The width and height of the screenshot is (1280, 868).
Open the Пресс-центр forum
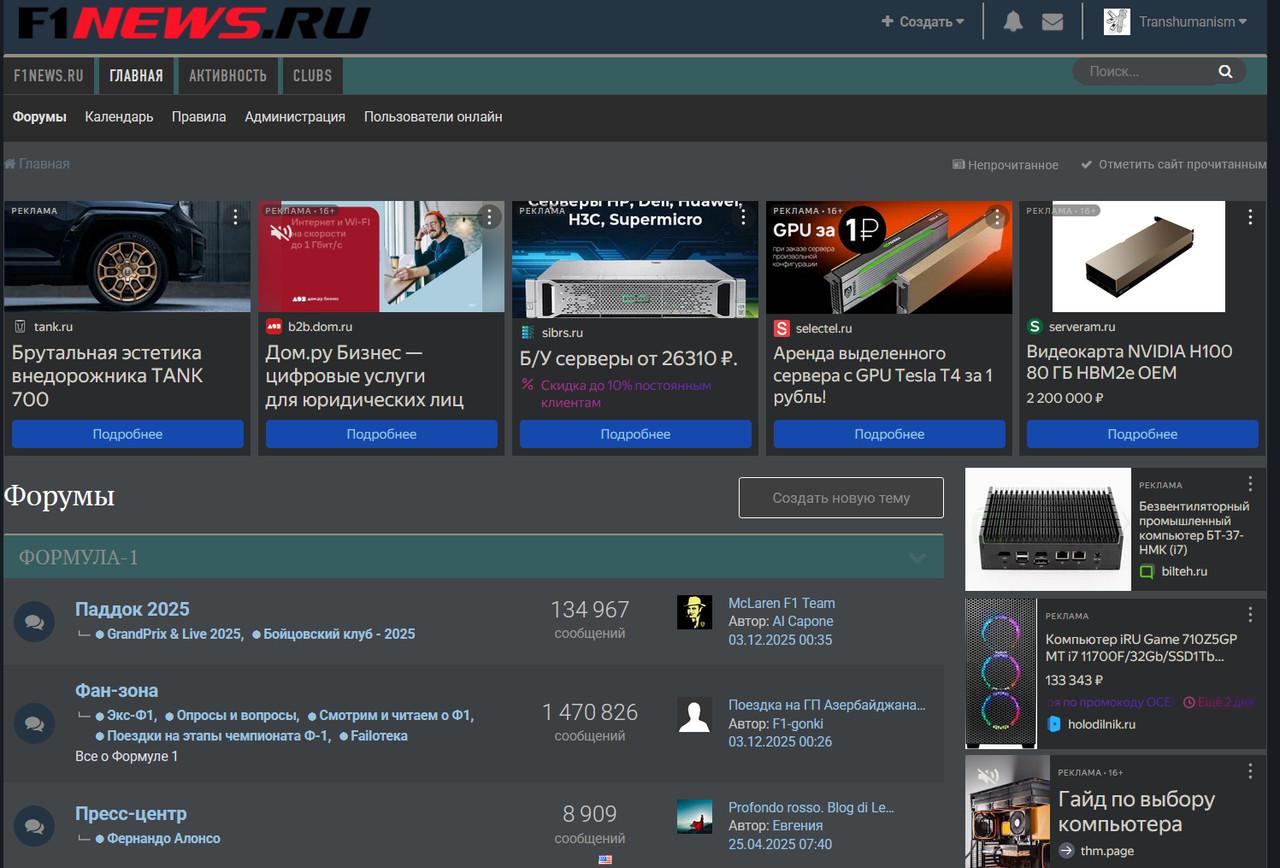click(131, 814)
